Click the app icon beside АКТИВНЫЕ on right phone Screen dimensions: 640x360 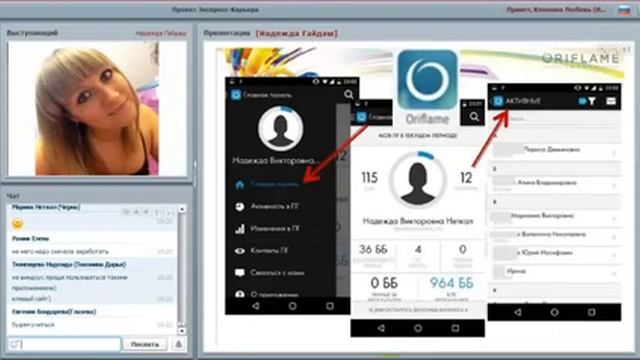pyautogui.click(x=498, y=101)
